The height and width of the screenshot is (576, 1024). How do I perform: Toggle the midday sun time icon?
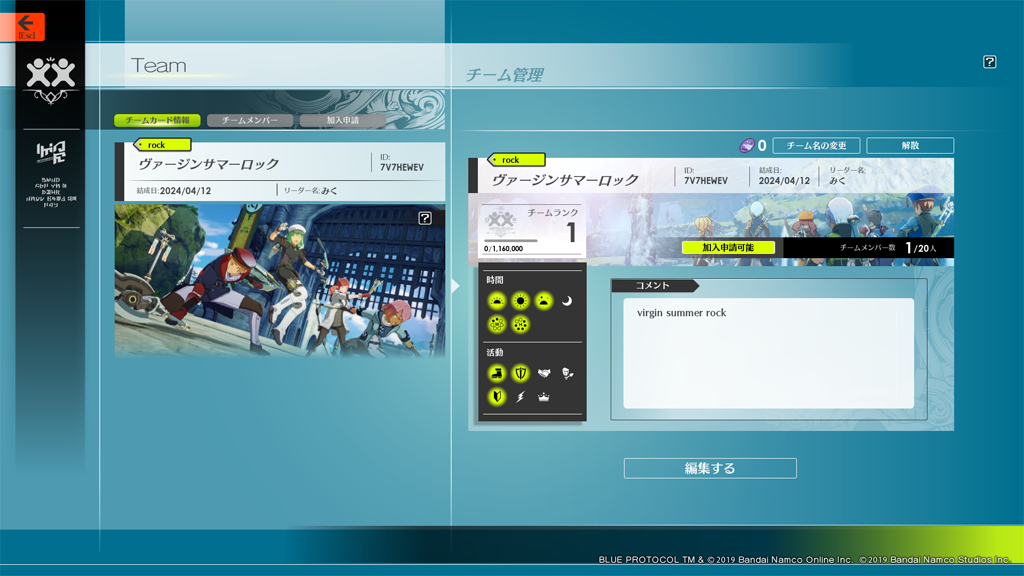coord(520,301)
